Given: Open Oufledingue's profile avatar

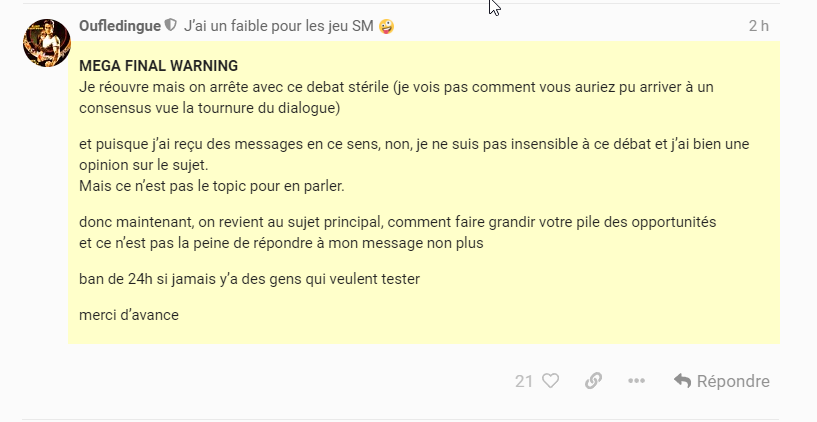Looking at the screenshot, I should tap(46, 43).
